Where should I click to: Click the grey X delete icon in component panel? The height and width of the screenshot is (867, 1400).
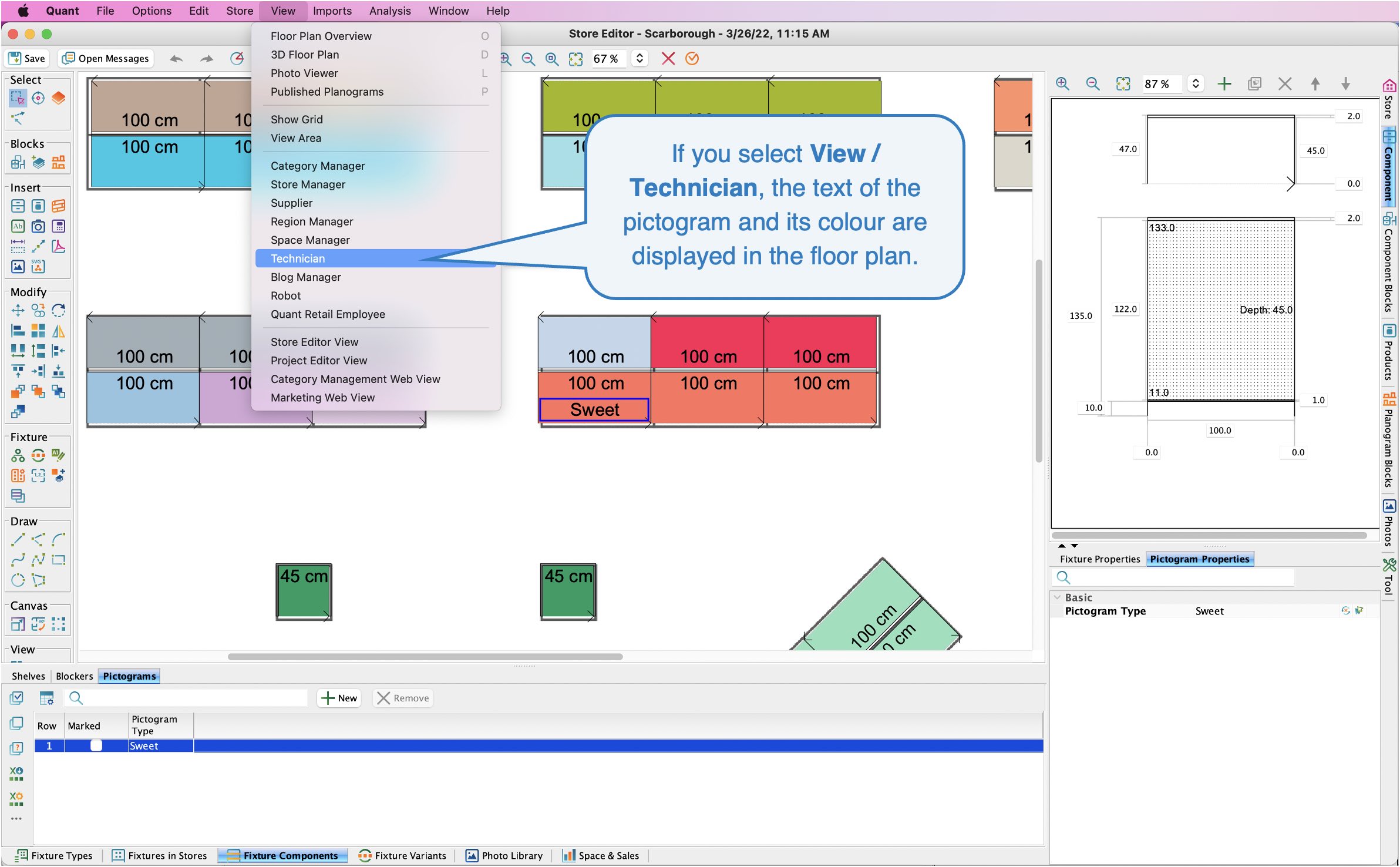(x=1285, y=83)
